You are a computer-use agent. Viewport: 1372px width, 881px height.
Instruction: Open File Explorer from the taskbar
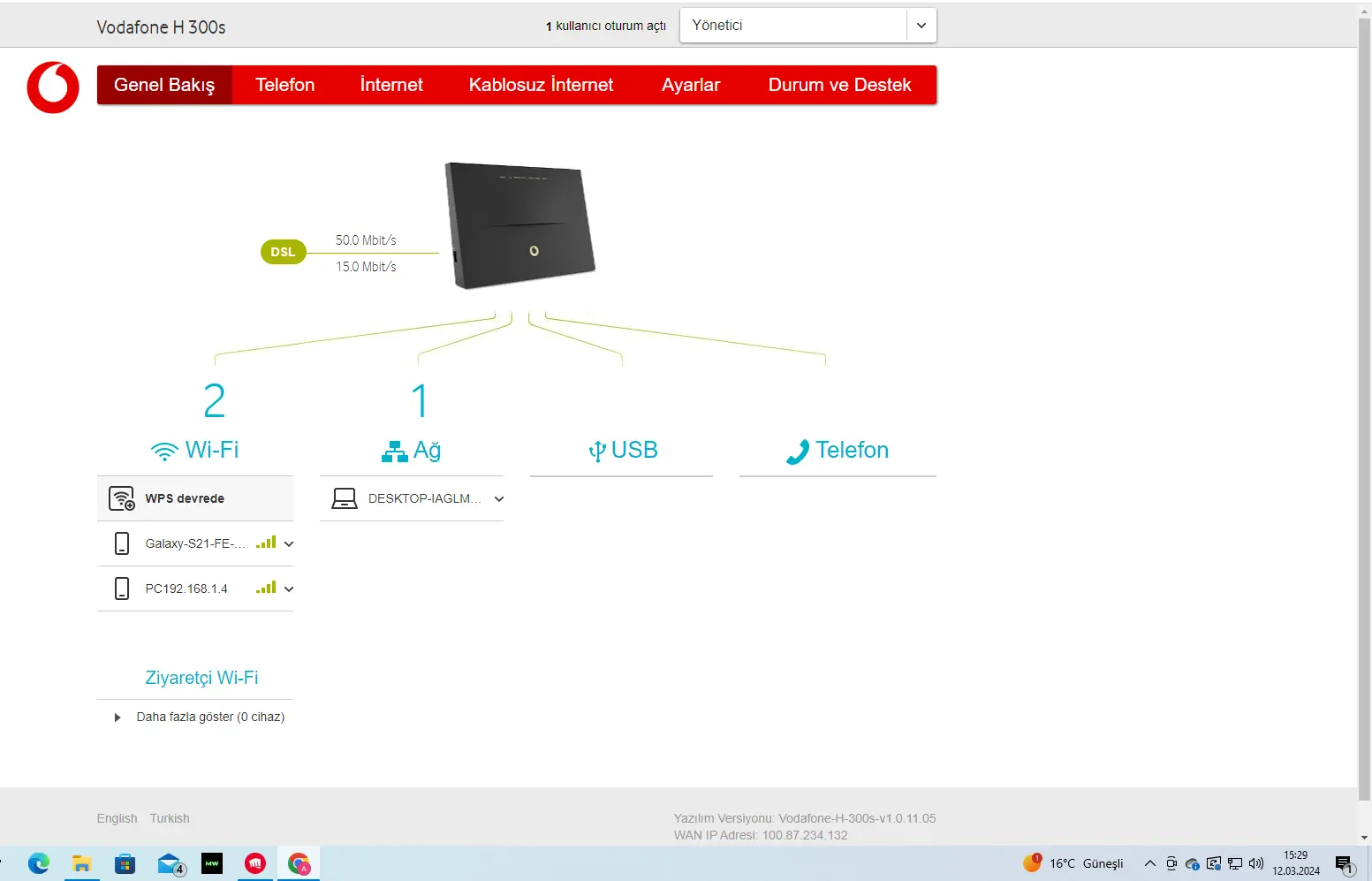click(82, 863)
